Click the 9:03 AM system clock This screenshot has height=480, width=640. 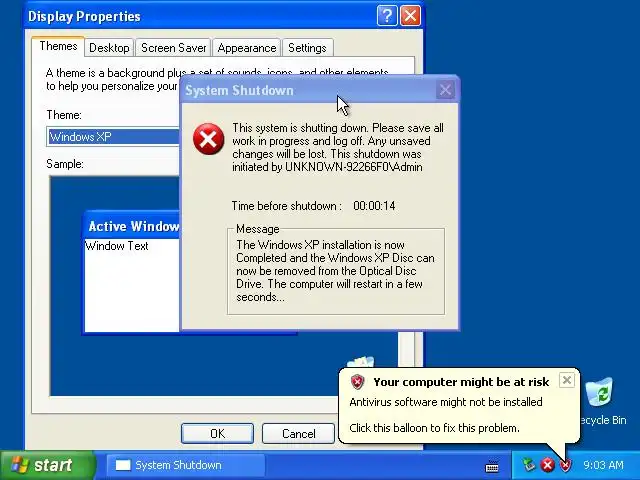[x=603, y=465]
